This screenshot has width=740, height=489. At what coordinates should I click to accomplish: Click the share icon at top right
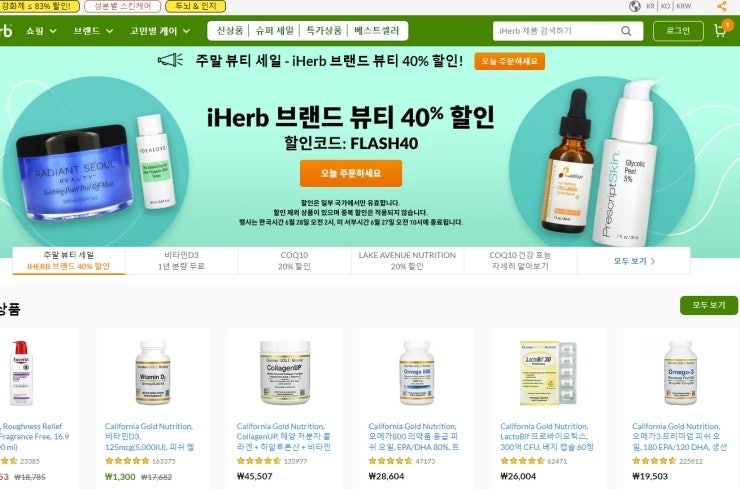tap(722, 6)
